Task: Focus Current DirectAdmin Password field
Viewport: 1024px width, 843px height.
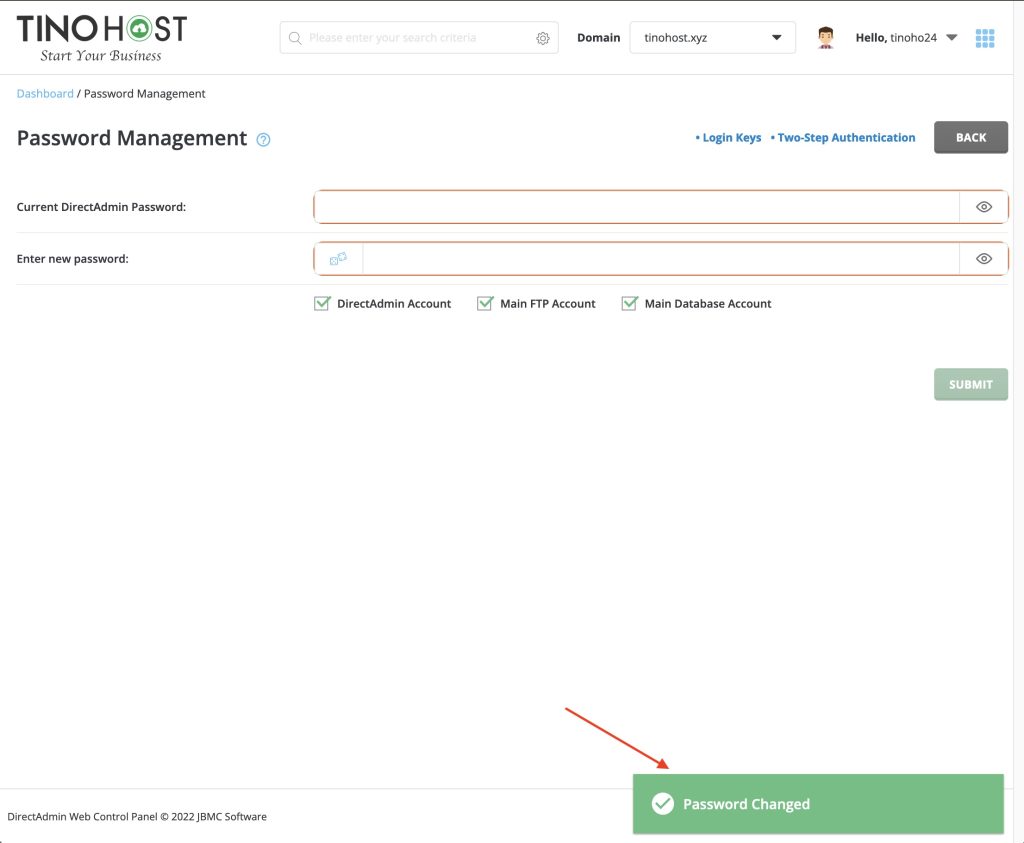Action: coord(637,207)
